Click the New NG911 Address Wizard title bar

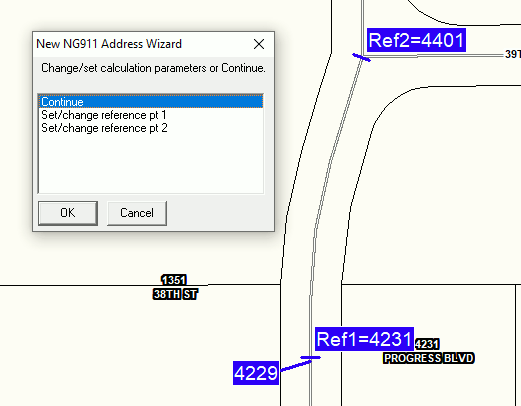[142, 44]
